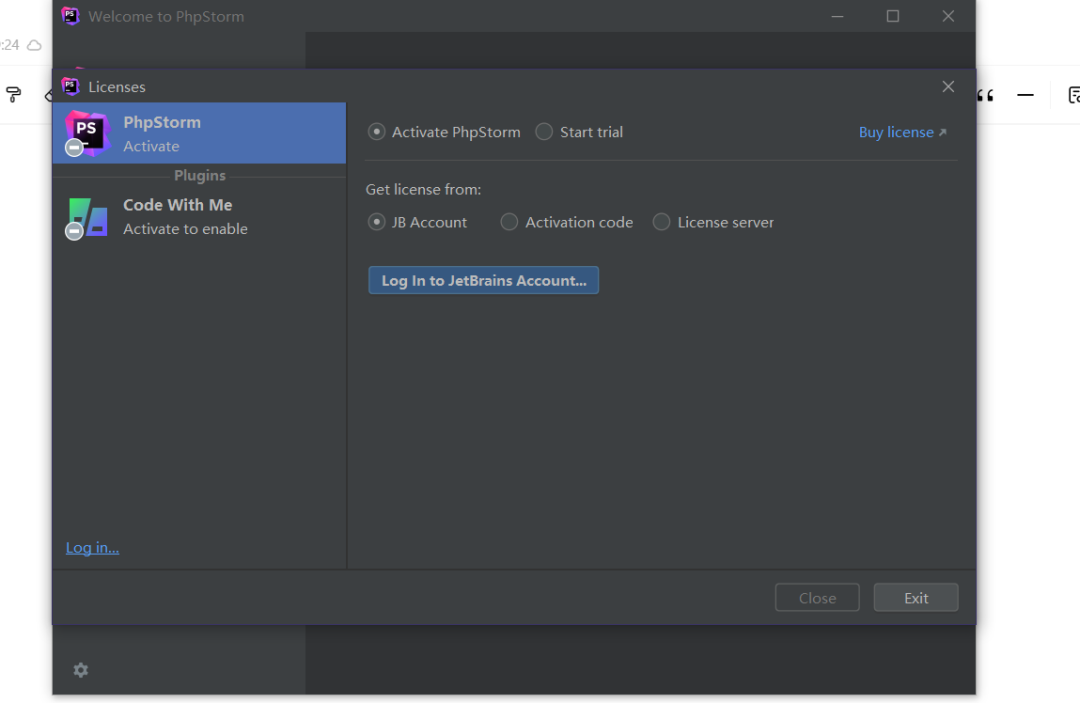Close the Licenses dialog
This screenshot has width=1080, height=703.
tap(948, 87)
